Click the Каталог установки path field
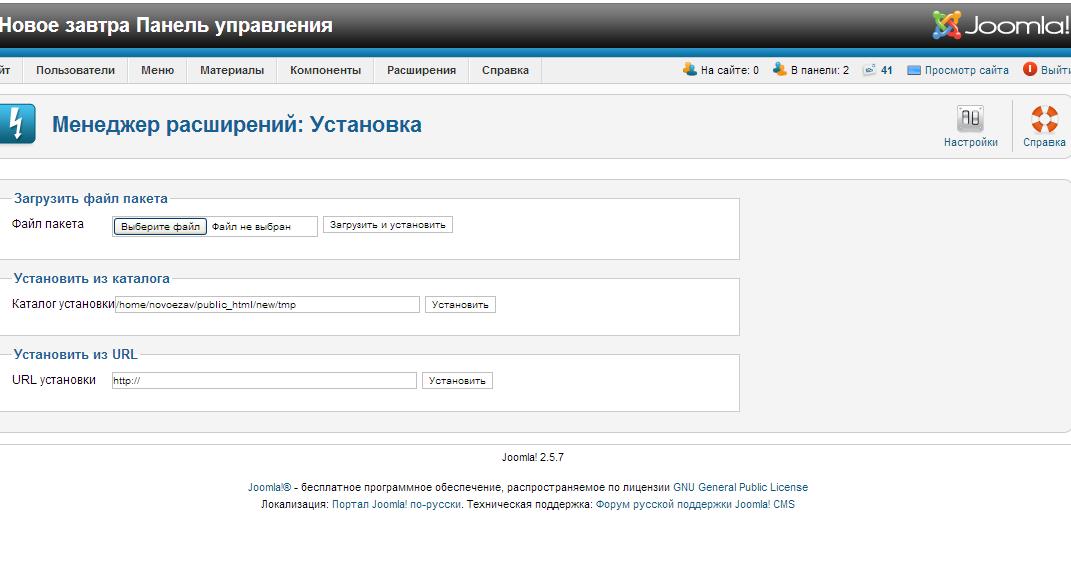The image size is (1071, 566). coord(268,305)
